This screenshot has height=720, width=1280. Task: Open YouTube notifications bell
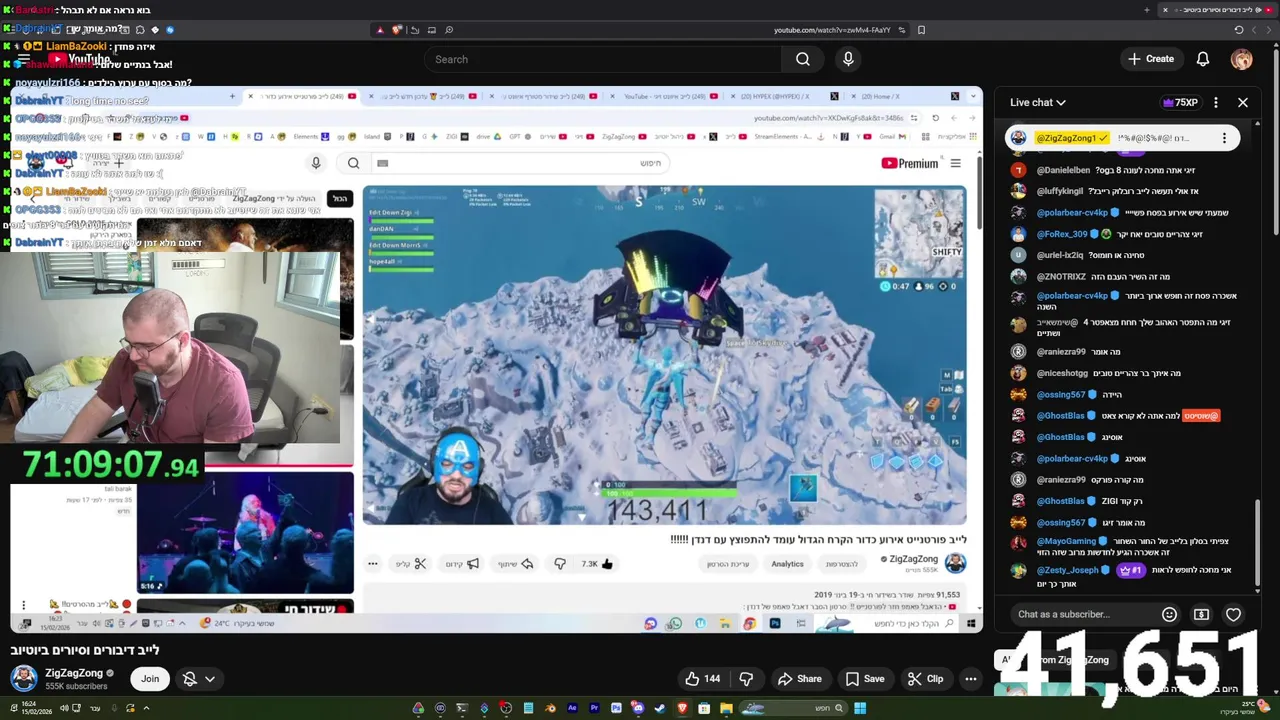click(x=1203, y=59)
